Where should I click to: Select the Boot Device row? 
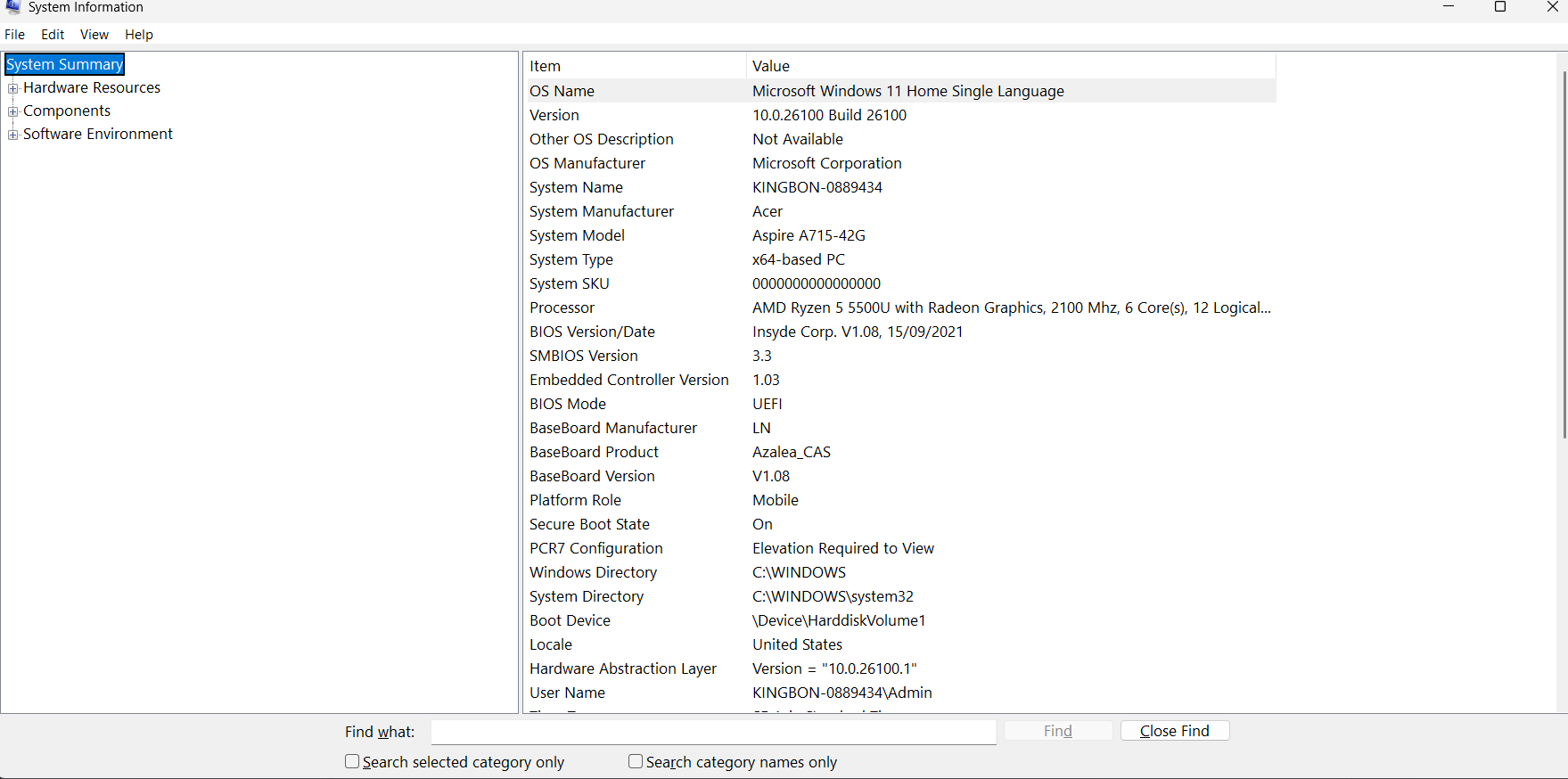(901, 620)
